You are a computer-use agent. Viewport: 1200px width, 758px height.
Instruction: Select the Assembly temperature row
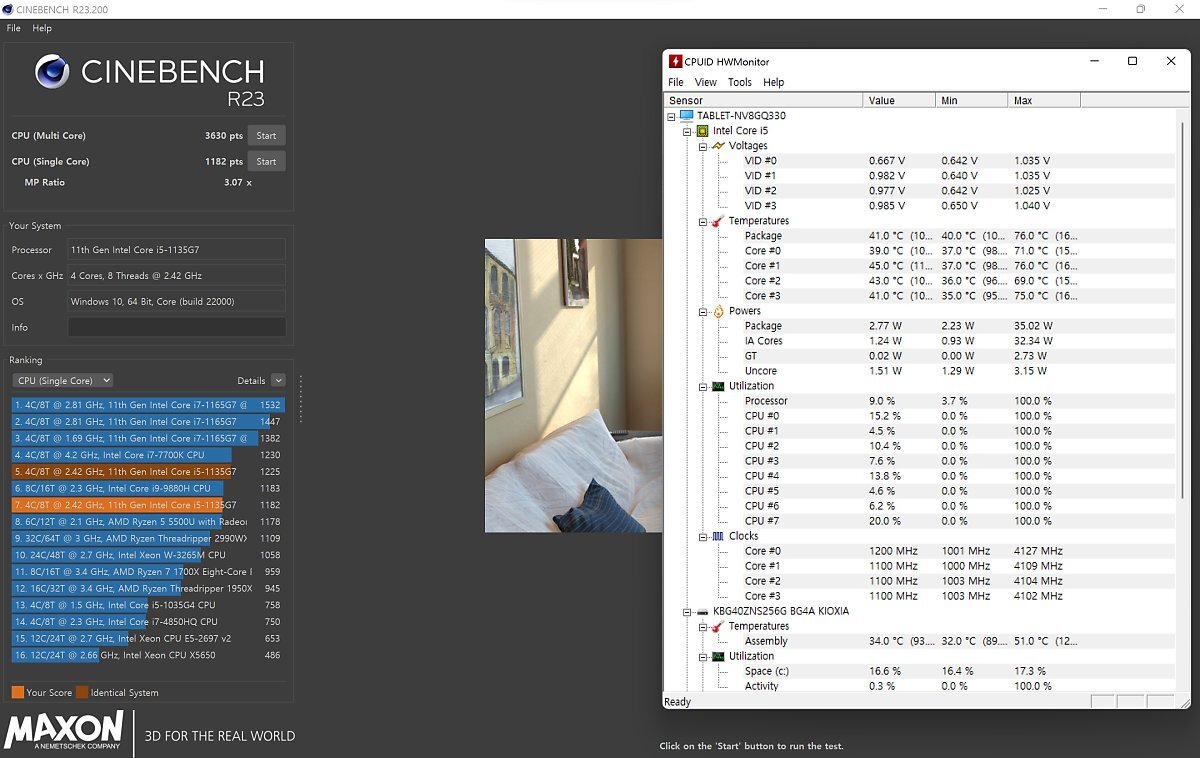pos(921,641)
